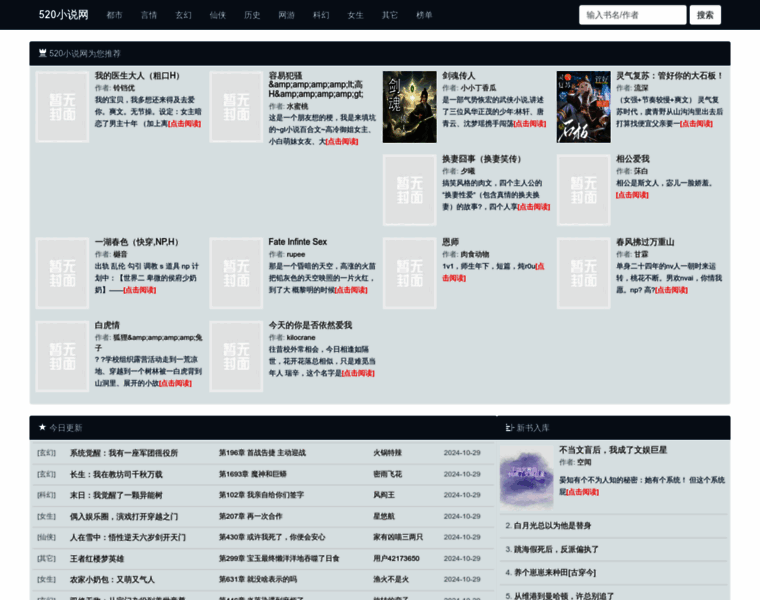Open the 都市 category menu
Screen dimensions: 760x600
[115, 15]
